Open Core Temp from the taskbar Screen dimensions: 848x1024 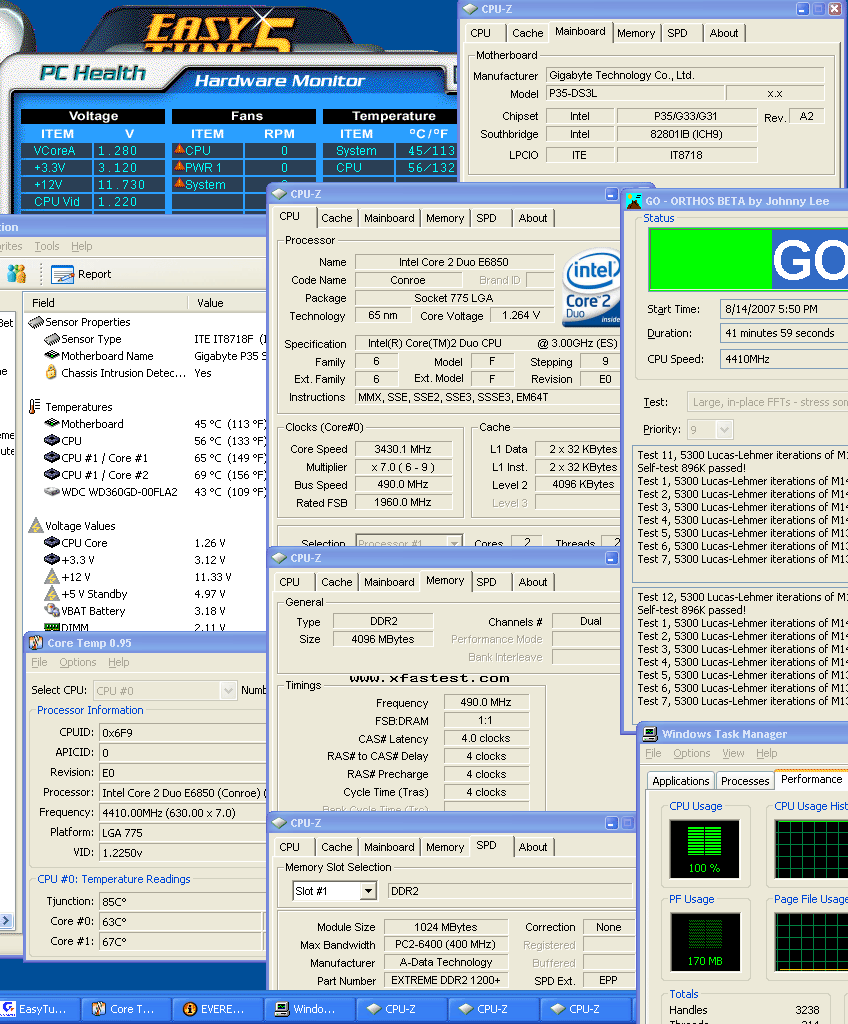126,1009
